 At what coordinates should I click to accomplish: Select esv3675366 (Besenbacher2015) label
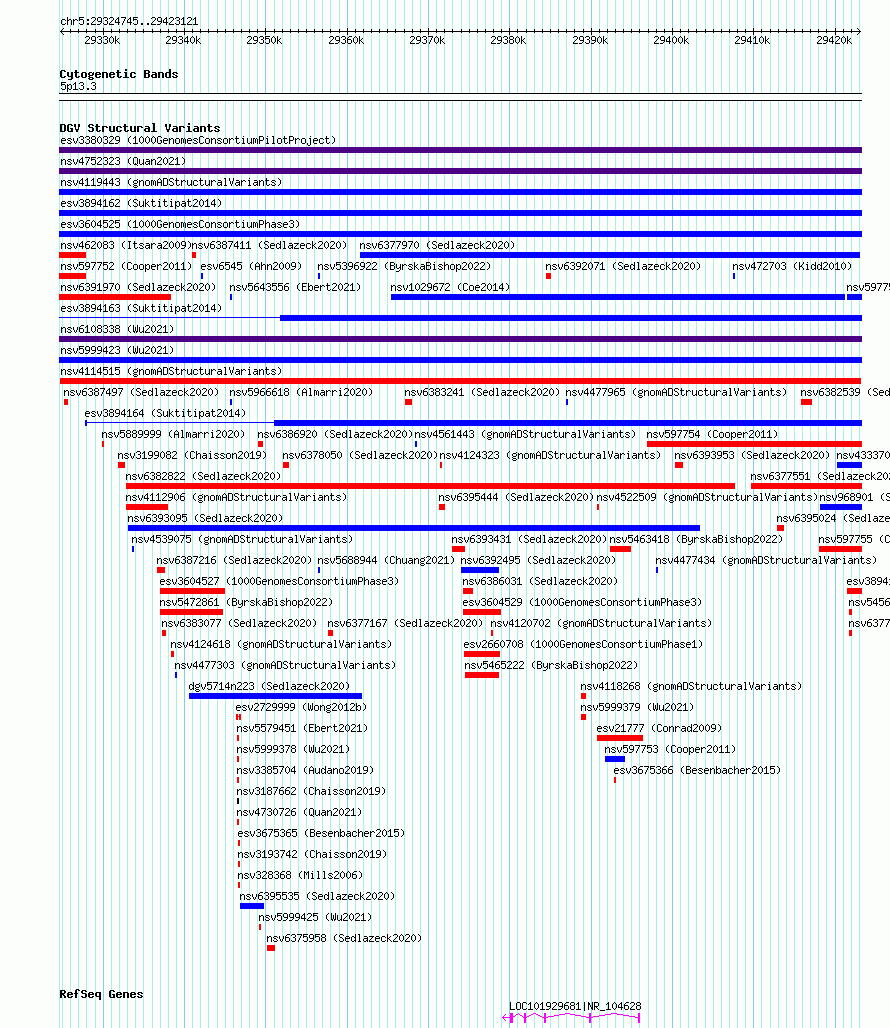point(697,770)
